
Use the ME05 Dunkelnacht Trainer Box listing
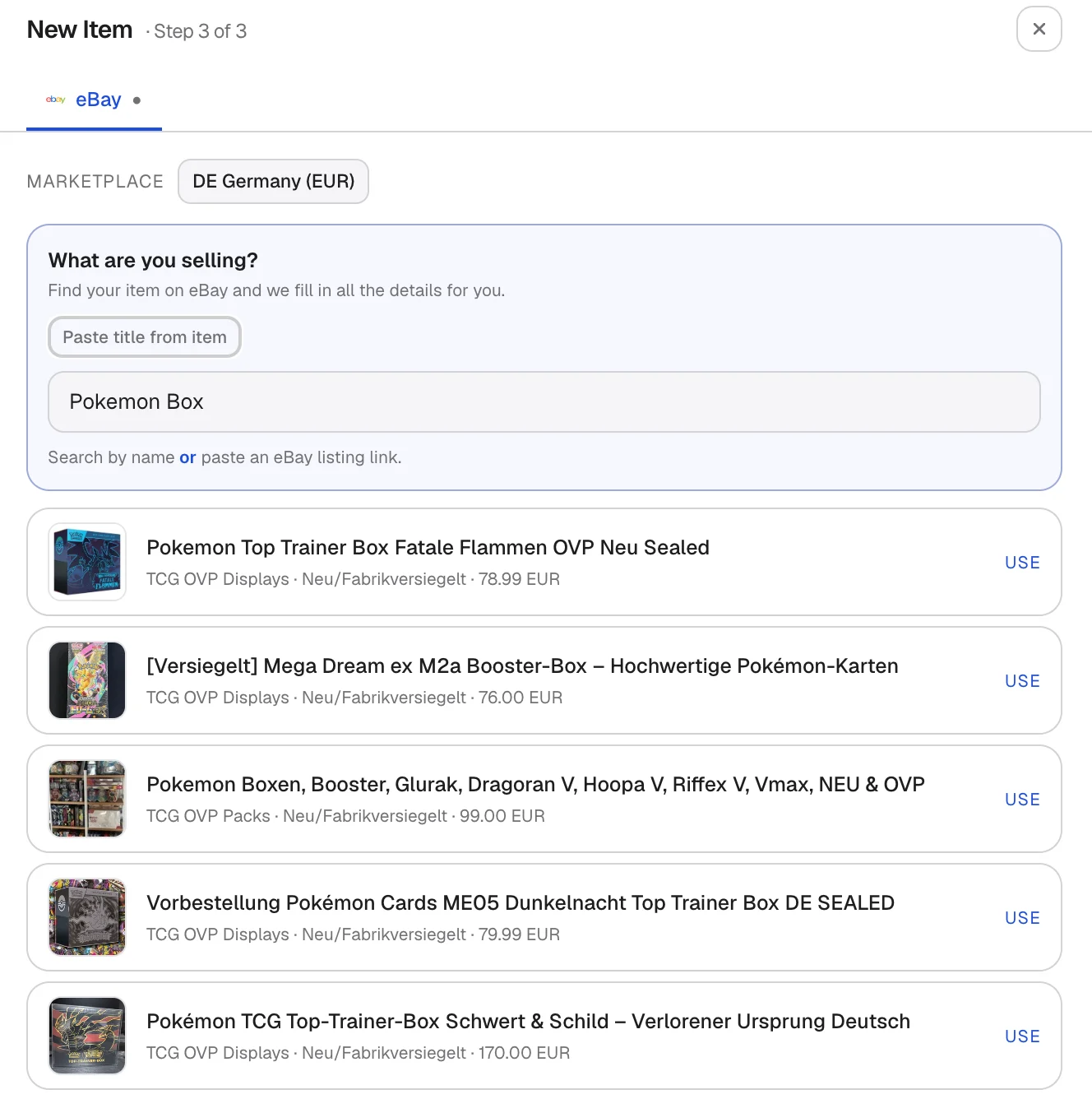1022,918
